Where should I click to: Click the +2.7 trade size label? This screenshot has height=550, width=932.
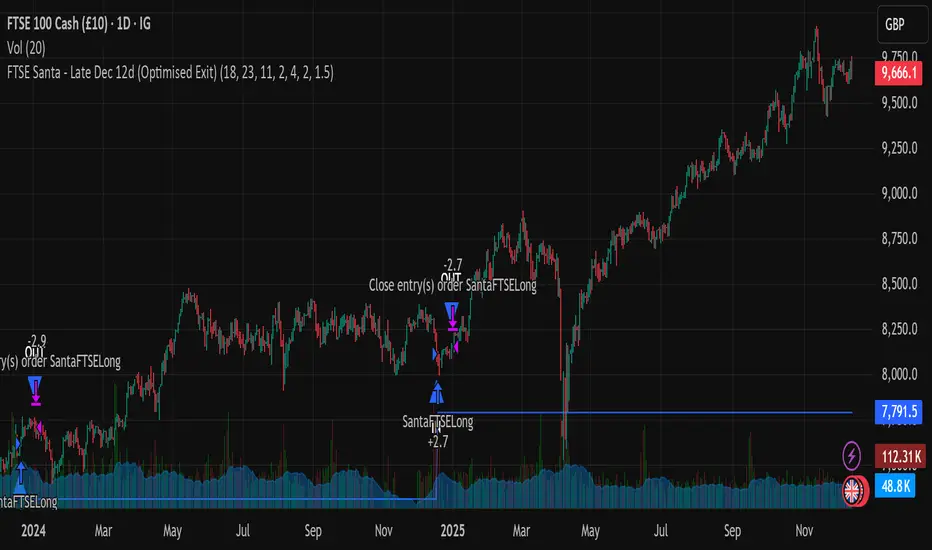tap(438, 442)
